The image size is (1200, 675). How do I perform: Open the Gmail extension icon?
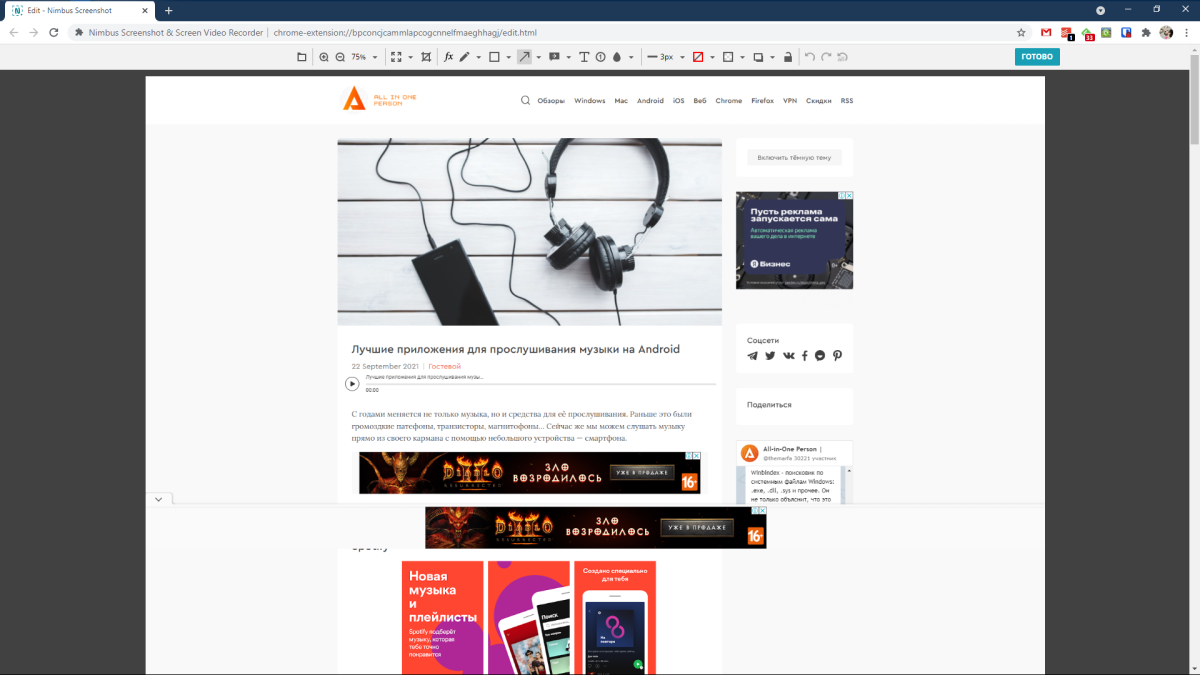(1046, 32)
